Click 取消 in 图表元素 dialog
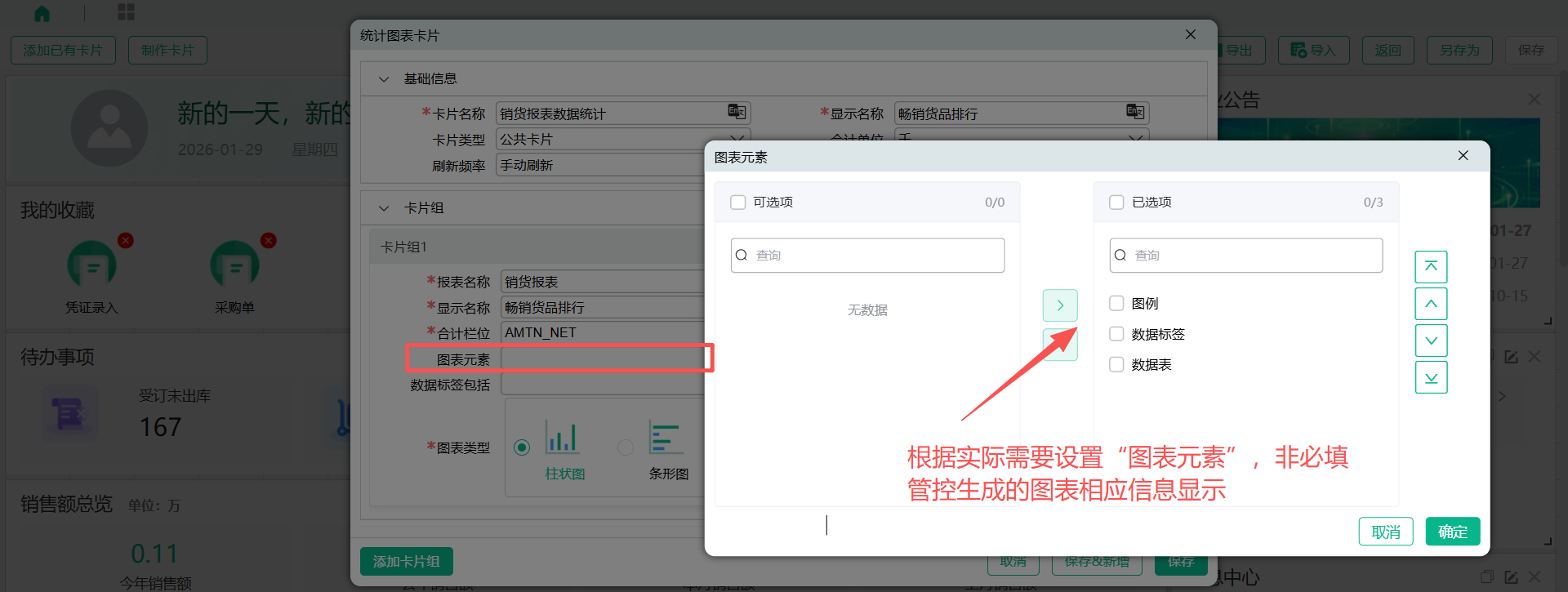The width and height of the screenshot is (1568, 592). coord(1385,532)
